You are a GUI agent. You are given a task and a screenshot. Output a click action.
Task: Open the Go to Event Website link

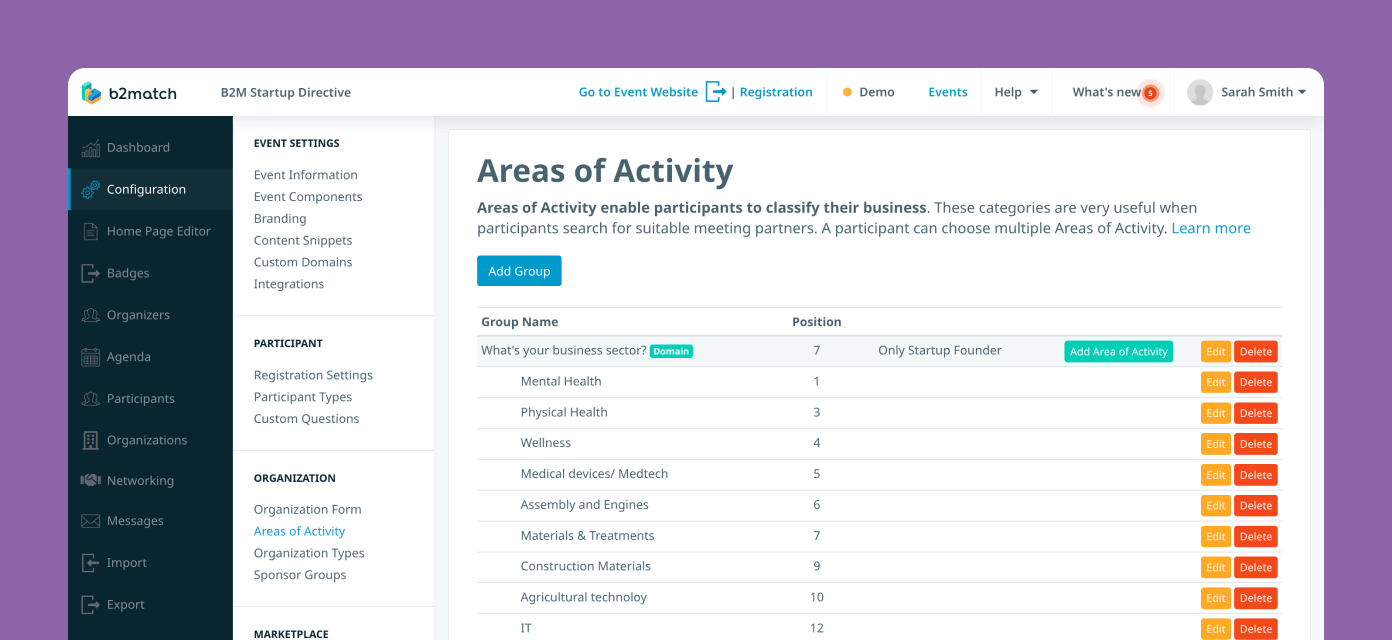pyautogui.click(x=638, y=92)
